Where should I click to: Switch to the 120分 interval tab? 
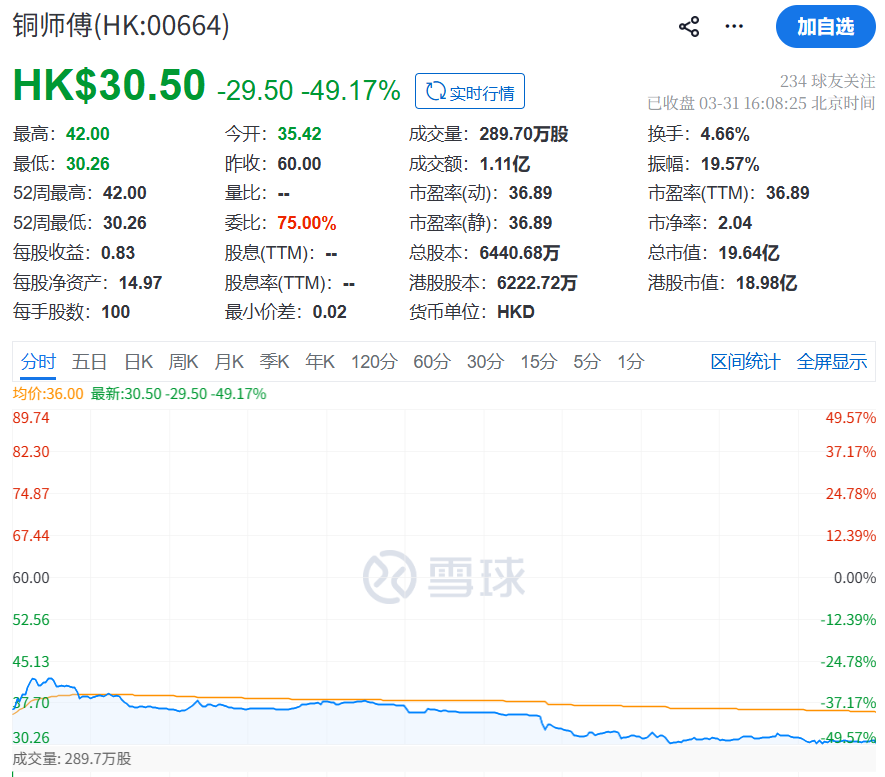coord(374,362)
